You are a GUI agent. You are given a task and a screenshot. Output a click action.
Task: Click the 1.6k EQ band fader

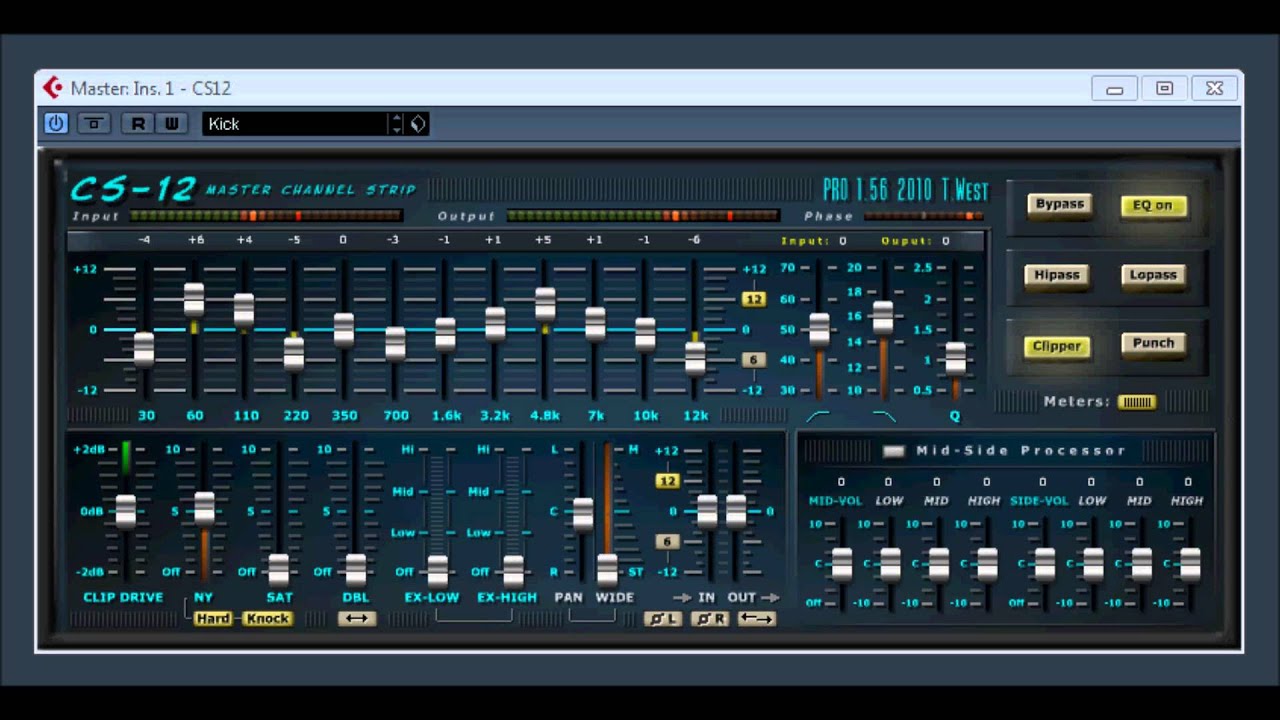445,334
